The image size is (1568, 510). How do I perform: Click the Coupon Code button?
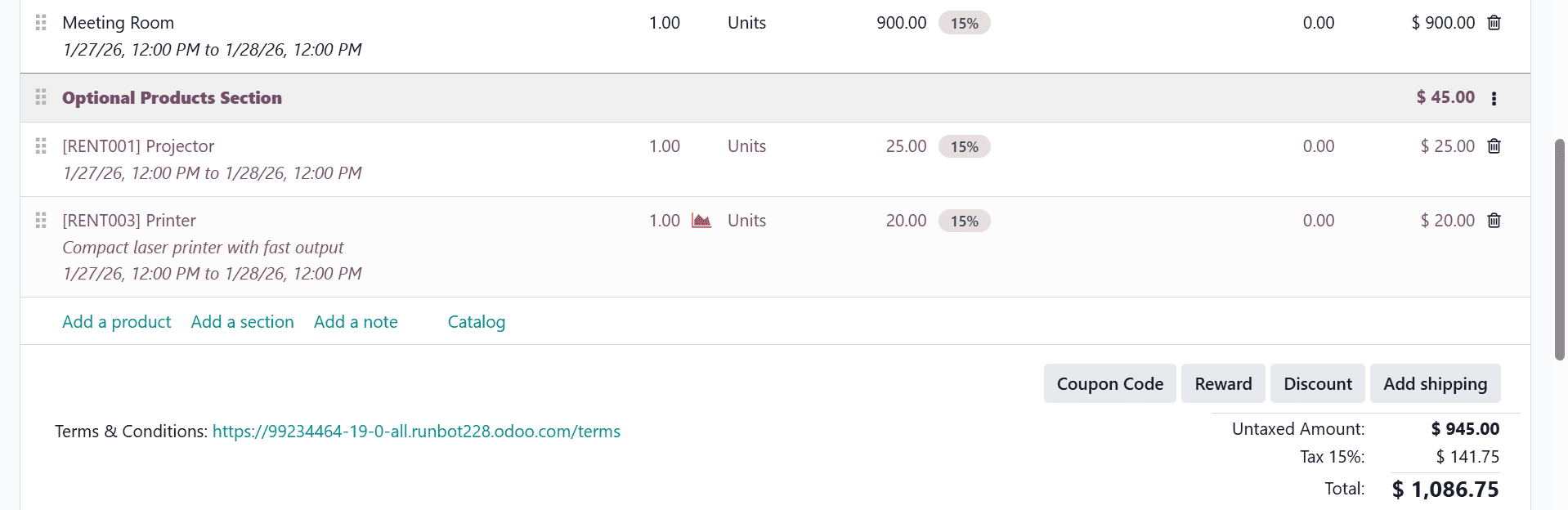coord(1109,383)
